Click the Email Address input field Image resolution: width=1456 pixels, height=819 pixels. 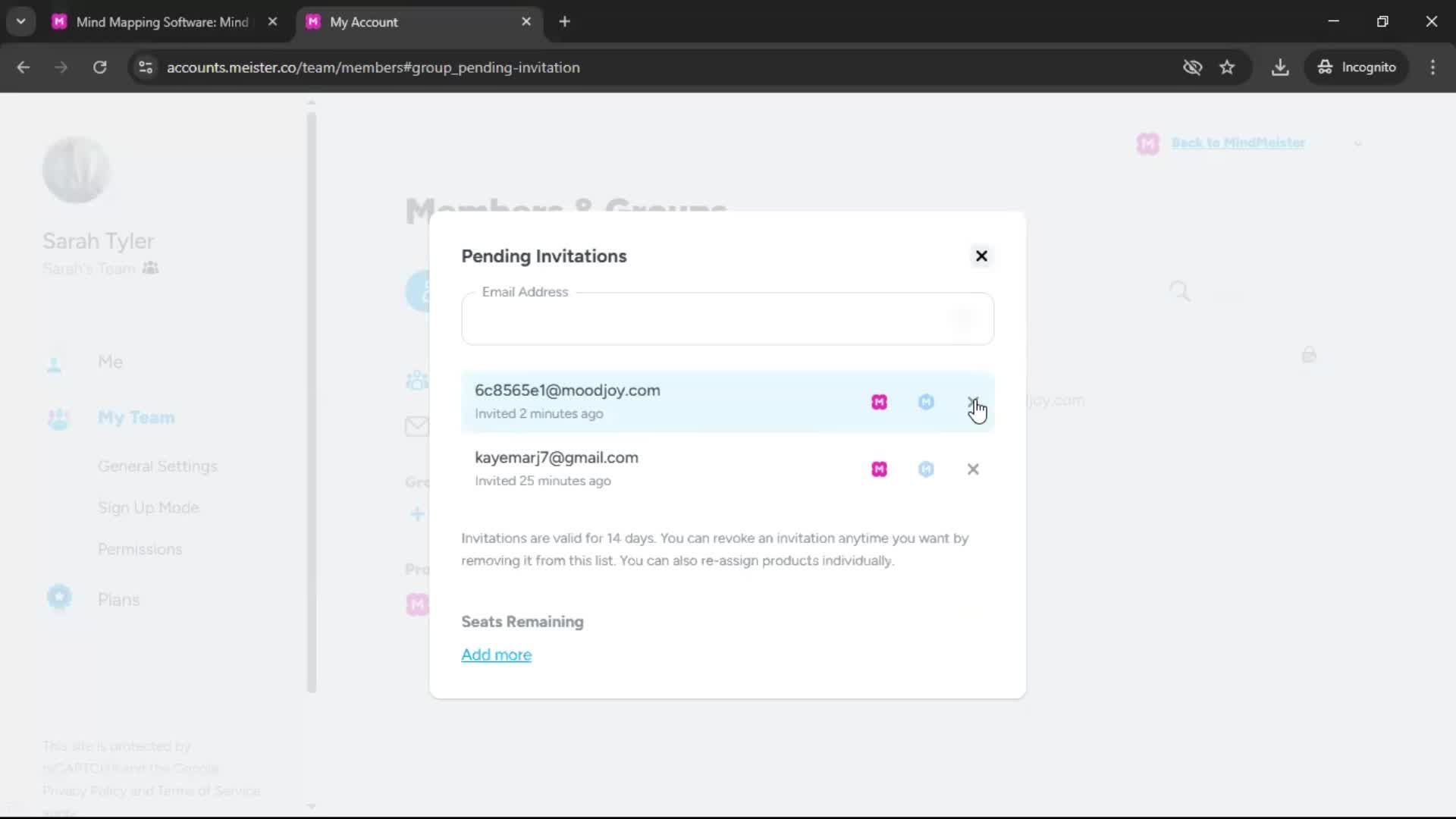[727, 319]
